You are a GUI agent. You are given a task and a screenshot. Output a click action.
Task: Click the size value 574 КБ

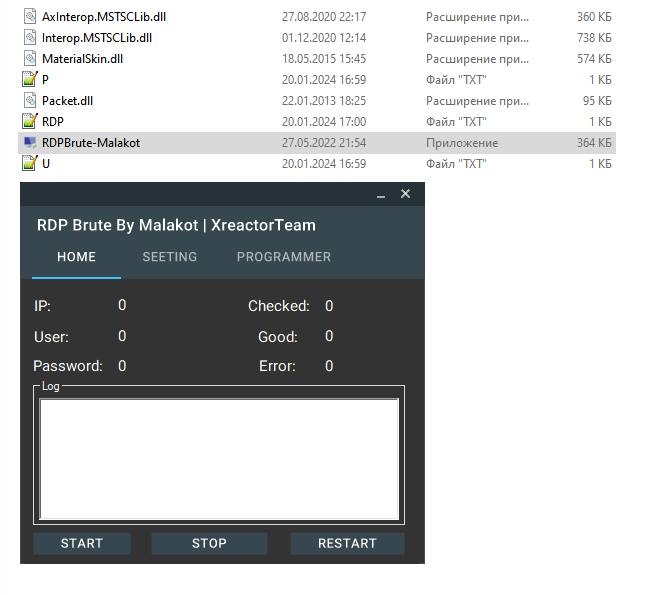pos(594,59)
